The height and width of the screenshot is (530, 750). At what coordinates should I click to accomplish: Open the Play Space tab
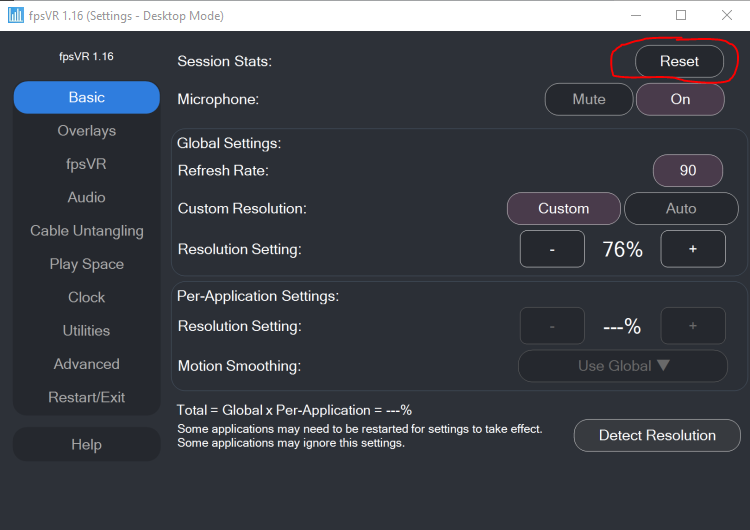pos(87,264)
